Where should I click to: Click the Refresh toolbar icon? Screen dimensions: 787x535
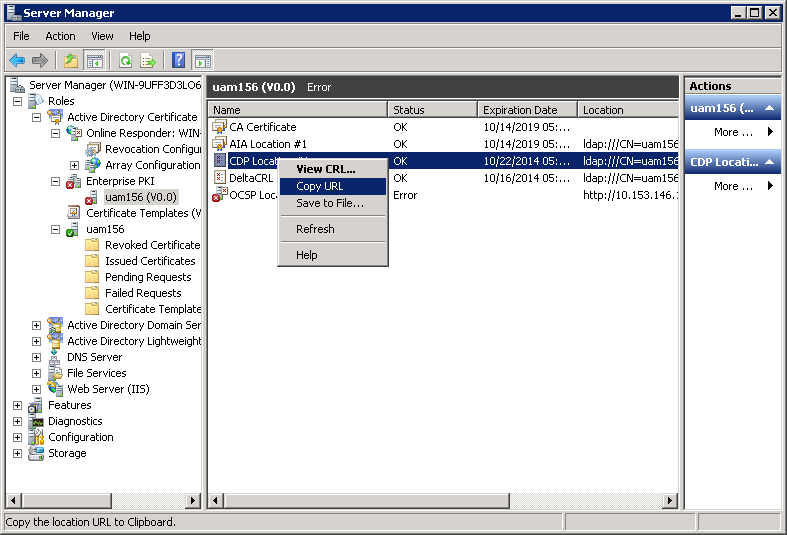coord(125,61)
